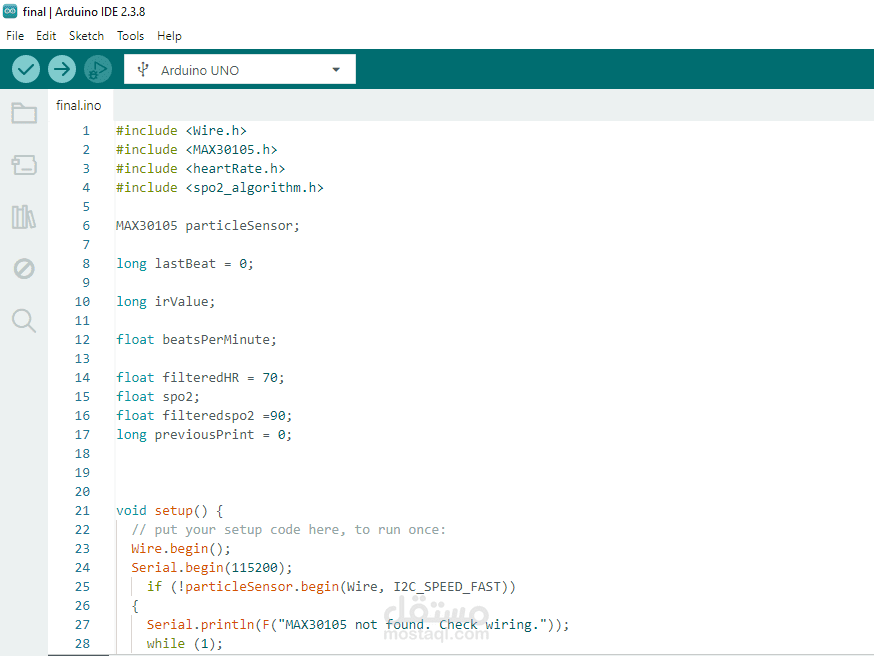Click the 'long irValue;' line
The height and width of the screenshot is (656, 874).
click(165, 302)
